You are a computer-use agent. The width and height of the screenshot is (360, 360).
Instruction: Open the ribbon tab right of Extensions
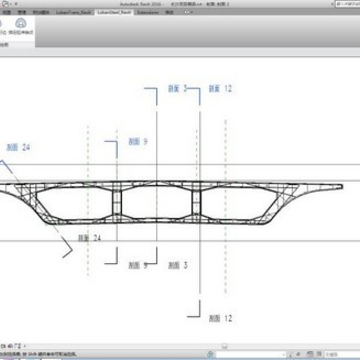coord(168,12)
